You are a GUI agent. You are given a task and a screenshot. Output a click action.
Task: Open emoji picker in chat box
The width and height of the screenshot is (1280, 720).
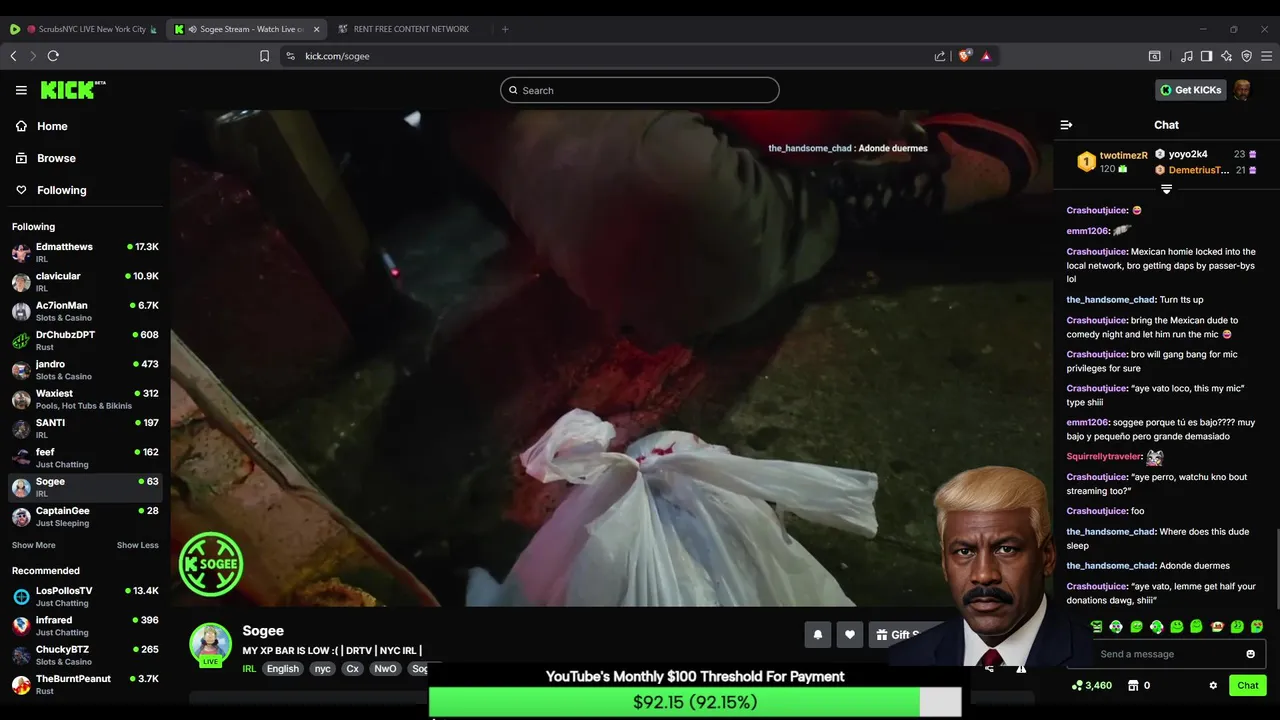pos(1250,654)
